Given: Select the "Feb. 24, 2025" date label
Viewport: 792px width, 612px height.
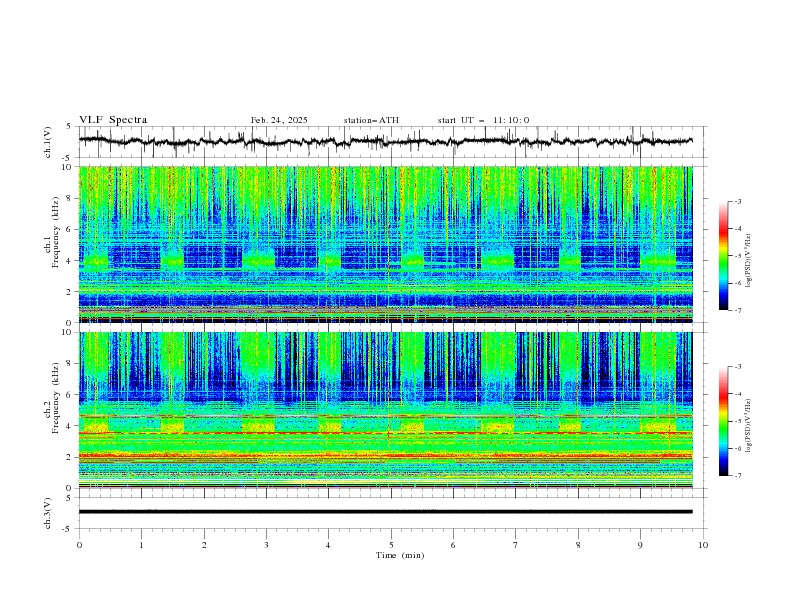Looking at the screenshot, I should [279, 120].
